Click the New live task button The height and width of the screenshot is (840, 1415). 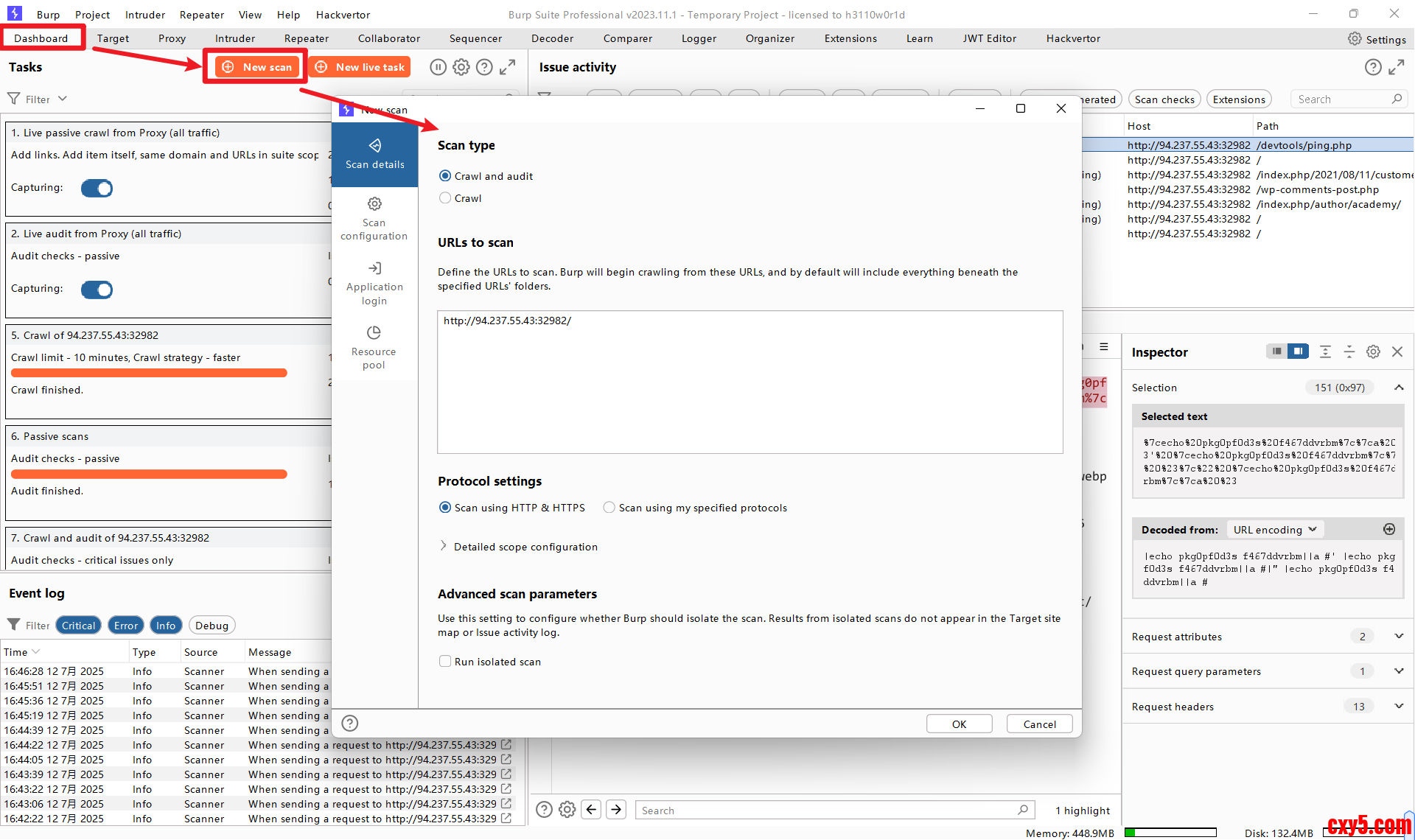pos(360,67)
